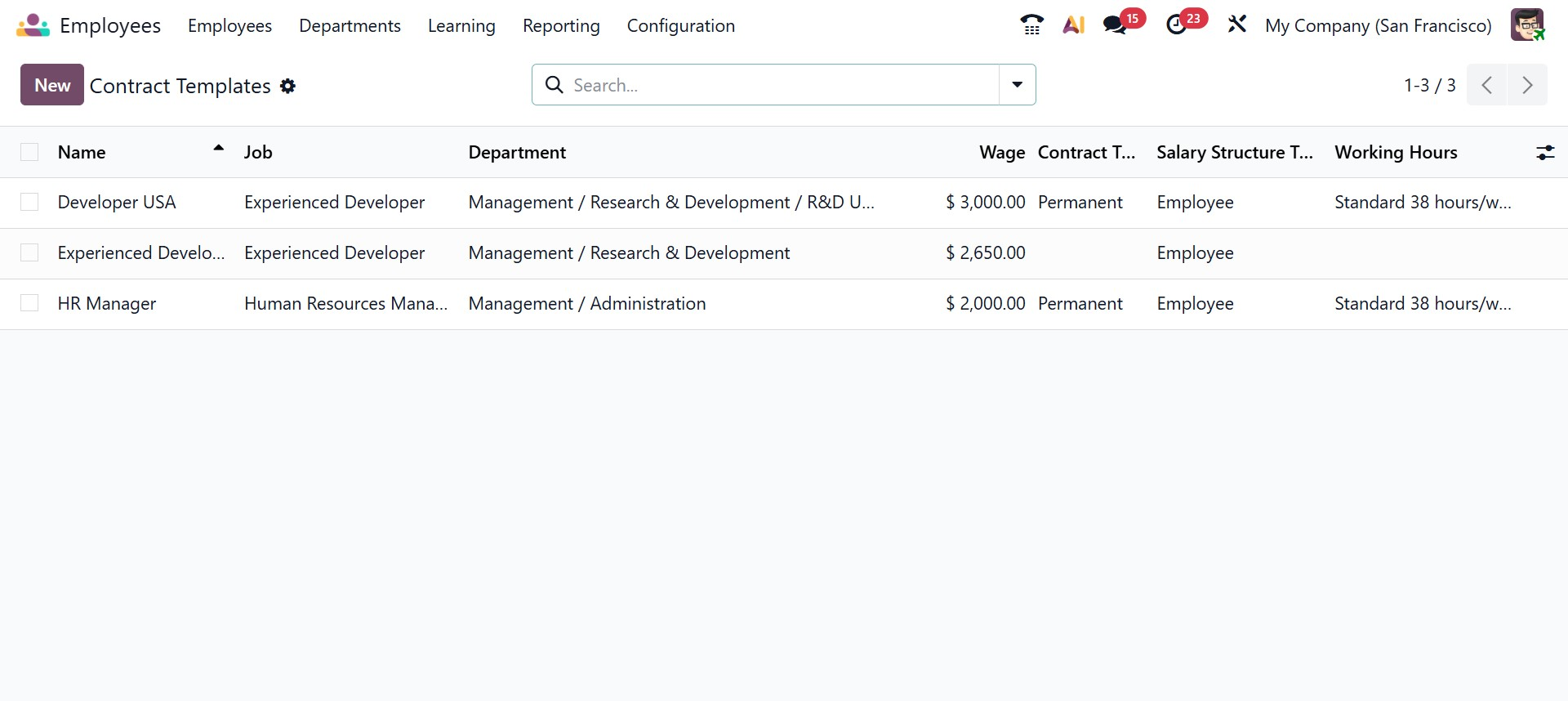Check the Developer USA row checkbox
The image size is (1568, 701).
(29, 203)
